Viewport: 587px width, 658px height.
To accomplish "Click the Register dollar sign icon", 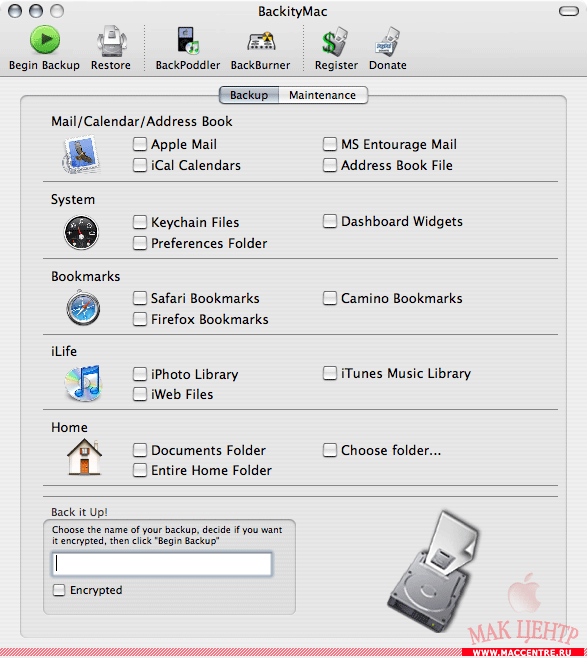I will (x=335, y=42).
